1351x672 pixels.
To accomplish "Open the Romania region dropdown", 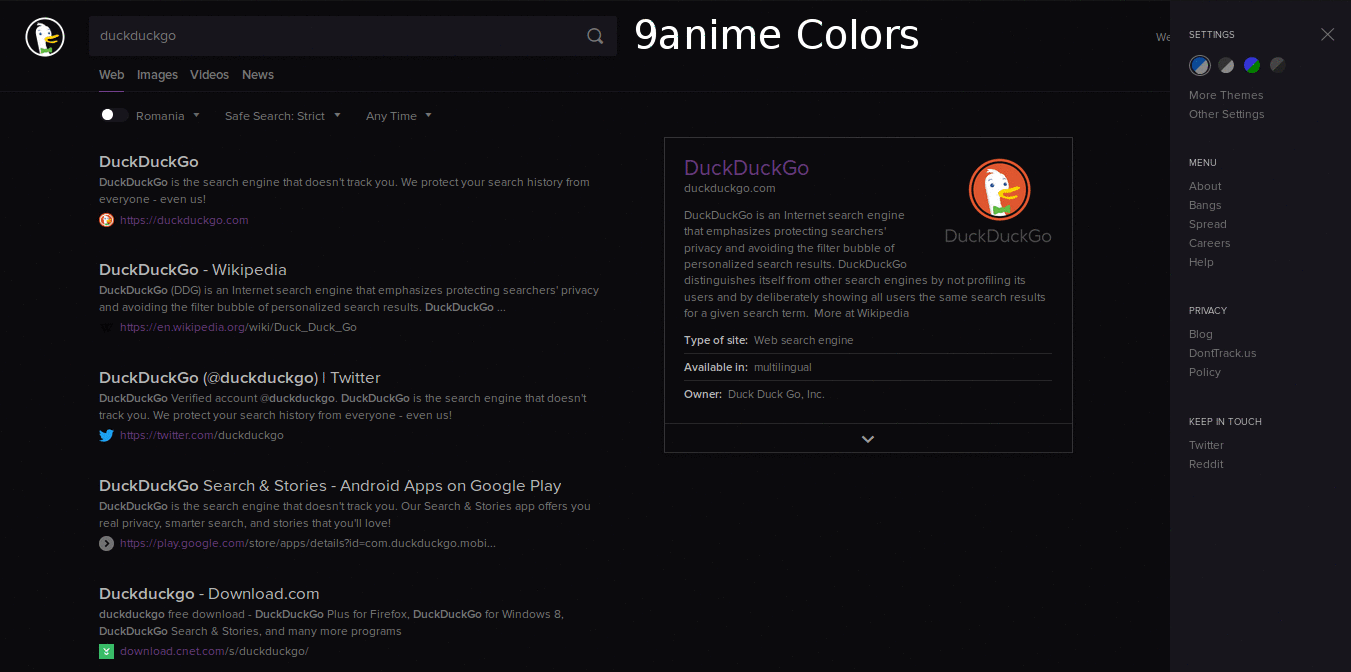I will [x=168, y=116].
